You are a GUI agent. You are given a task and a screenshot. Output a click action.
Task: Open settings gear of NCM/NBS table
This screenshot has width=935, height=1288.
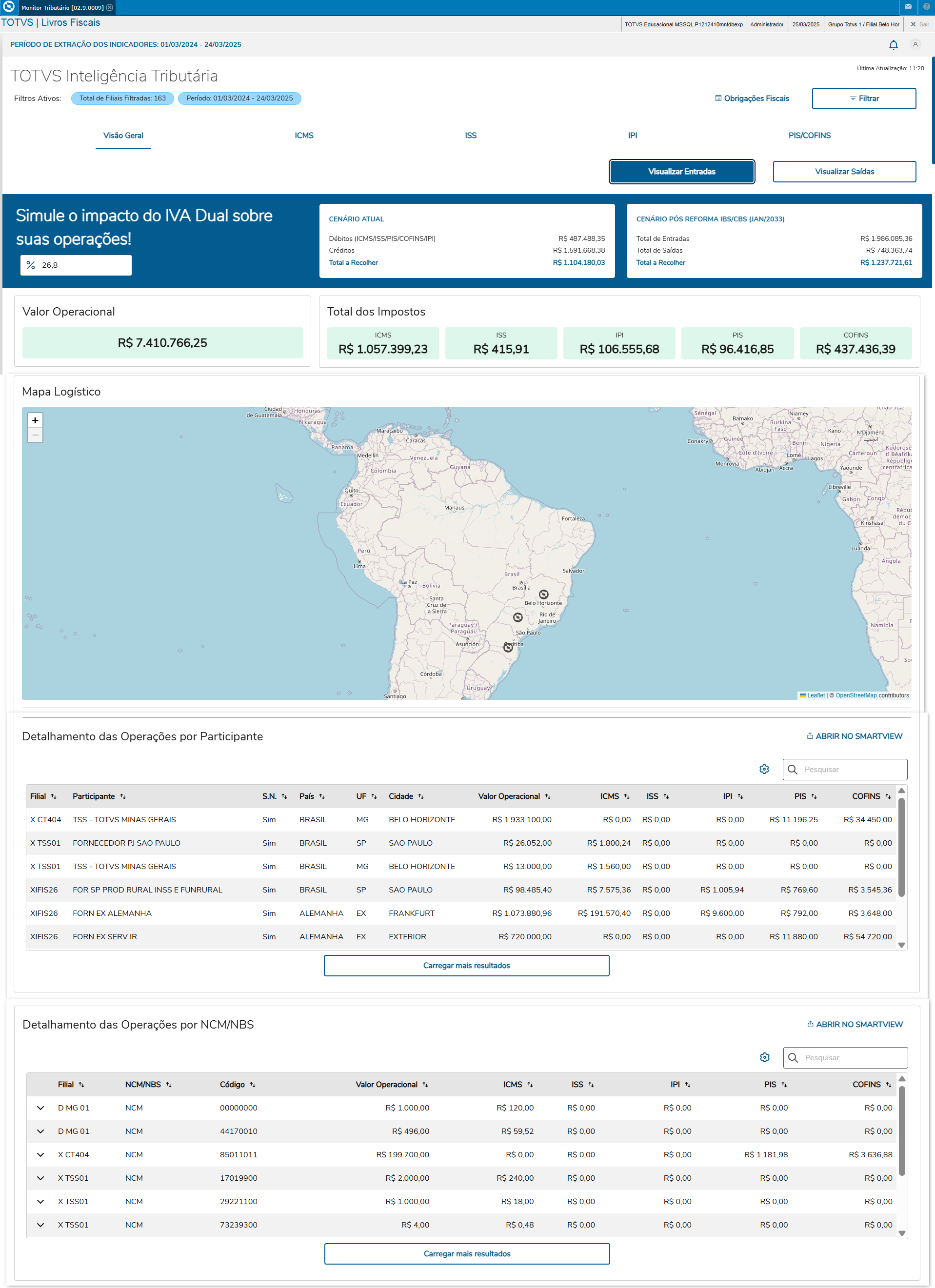765,1057
